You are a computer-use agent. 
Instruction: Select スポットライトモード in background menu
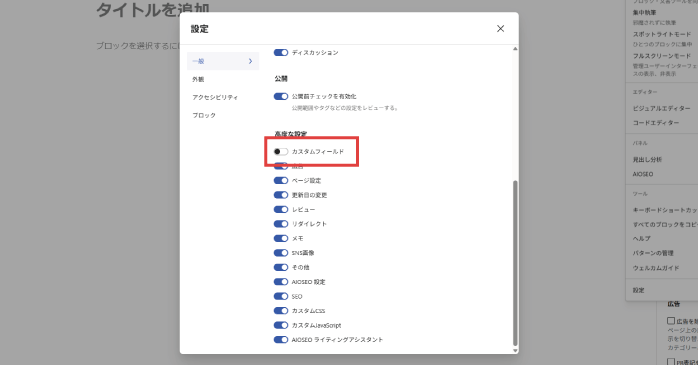pos(662,34)
